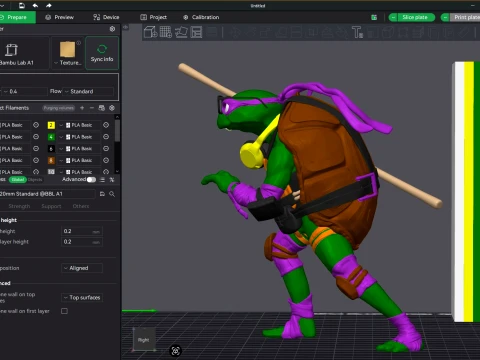Select the Support settings tab
Viewport: 480px width, 360px height.
[x=51, y=206]
